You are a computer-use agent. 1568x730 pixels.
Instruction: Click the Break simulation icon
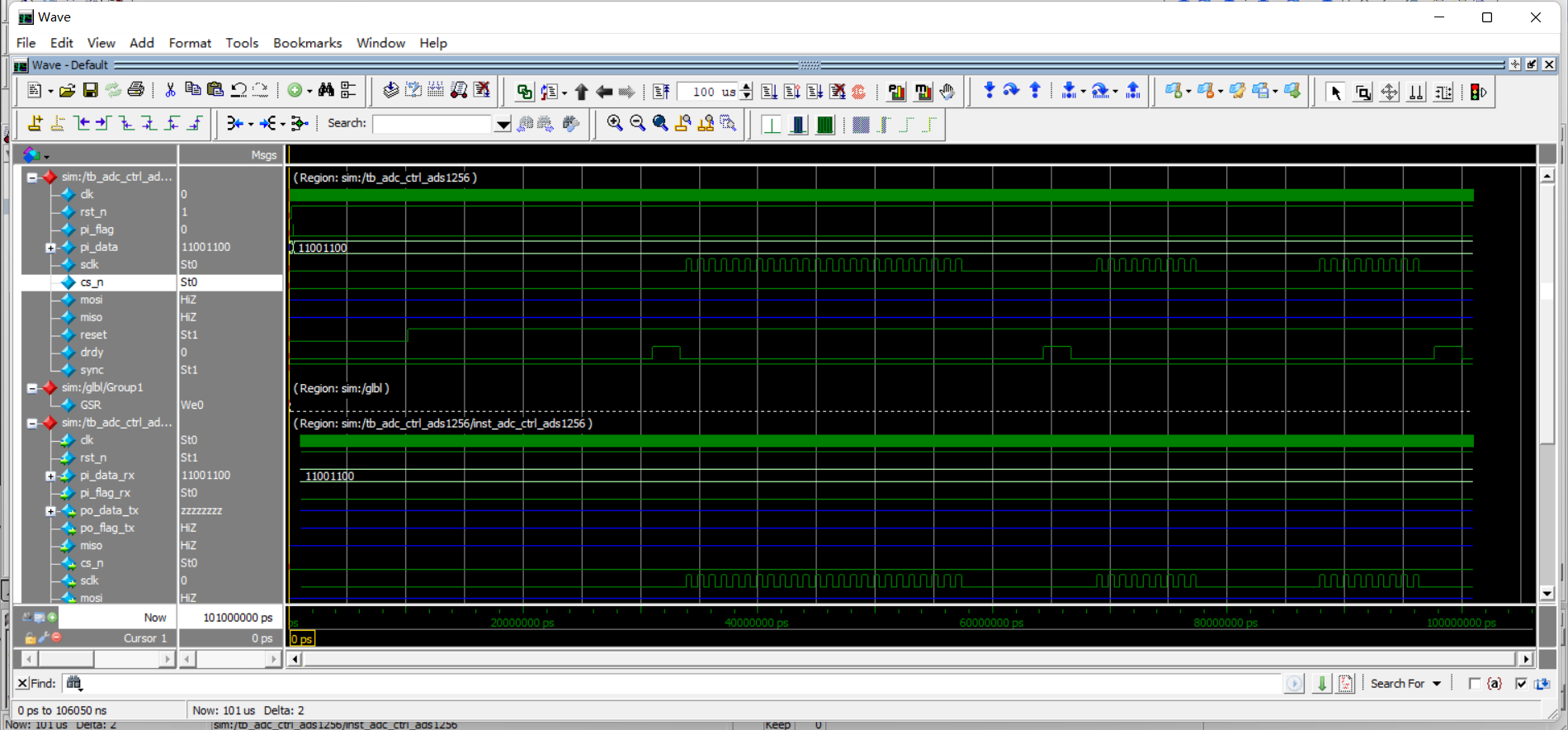pos(837,92)
